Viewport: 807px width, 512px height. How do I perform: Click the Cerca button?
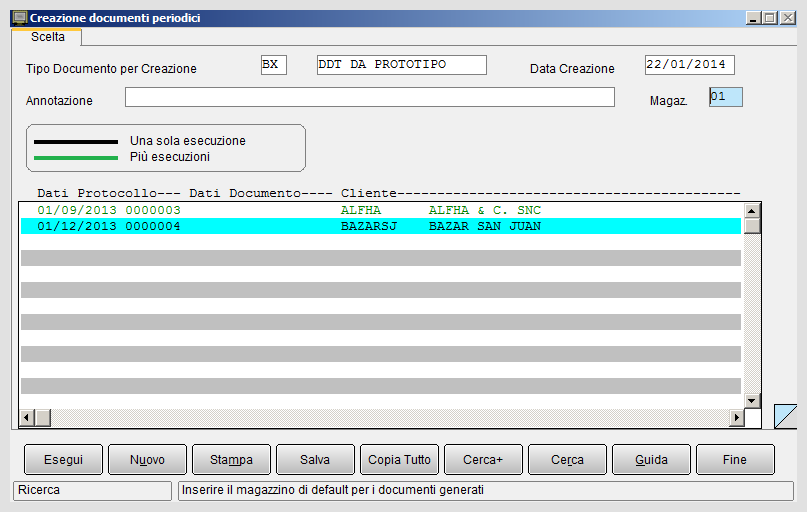(567, 460)
